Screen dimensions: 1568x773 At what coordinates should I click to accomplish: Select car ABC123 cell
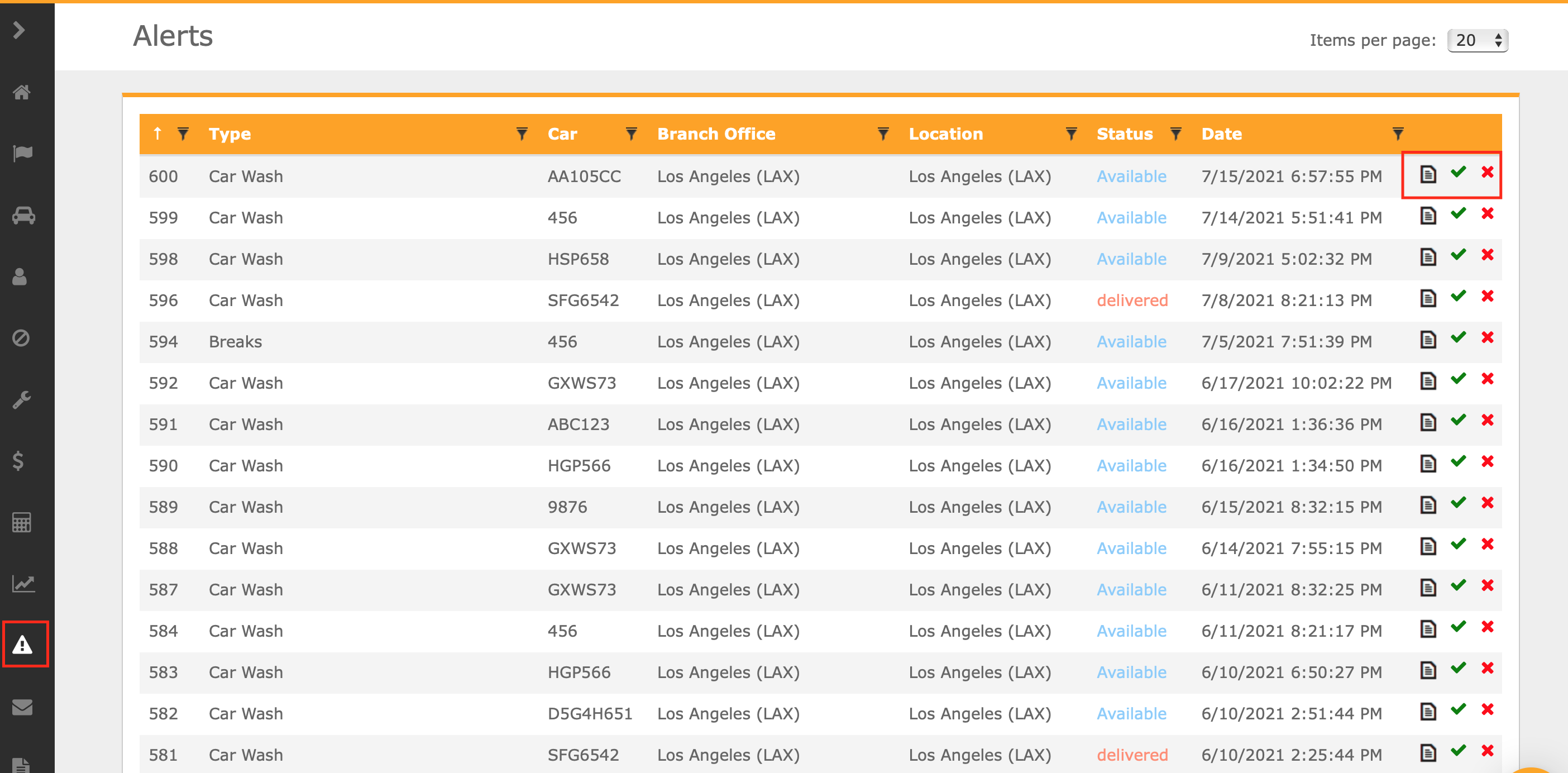click(579, 425)
